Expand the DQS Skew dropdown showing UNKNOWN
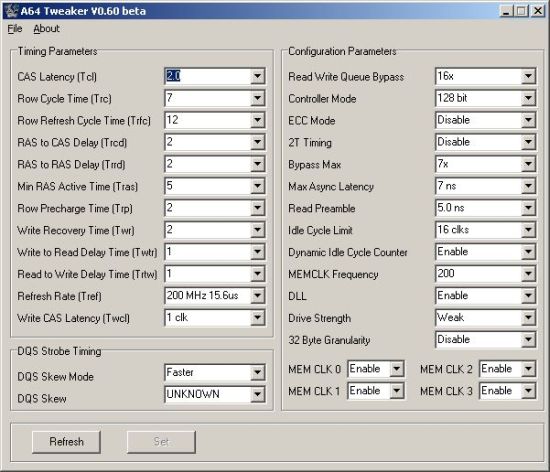550x472 pixels. pyautogui.click(x=257, y=395)
